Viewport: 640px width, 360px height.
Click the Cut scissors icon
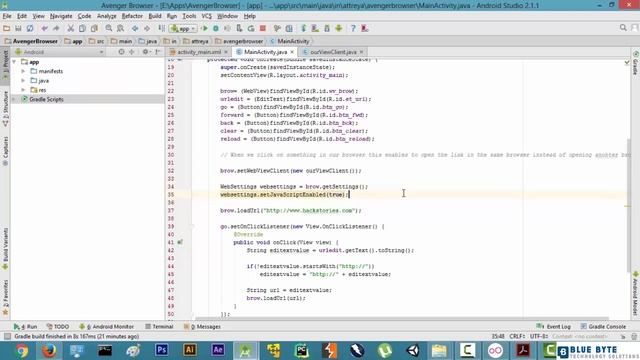point(71,28)
